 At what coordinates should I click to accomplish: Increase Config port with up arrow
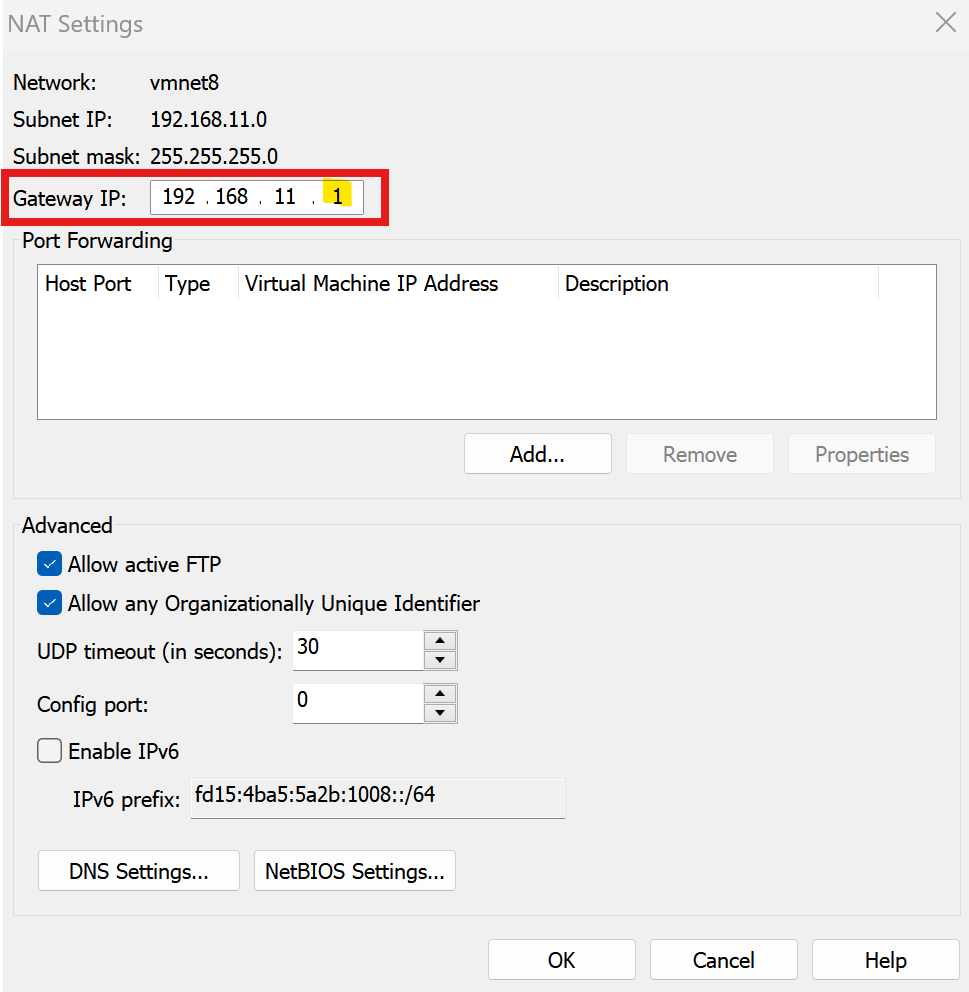pyautogui.click(x=440, y=694)
